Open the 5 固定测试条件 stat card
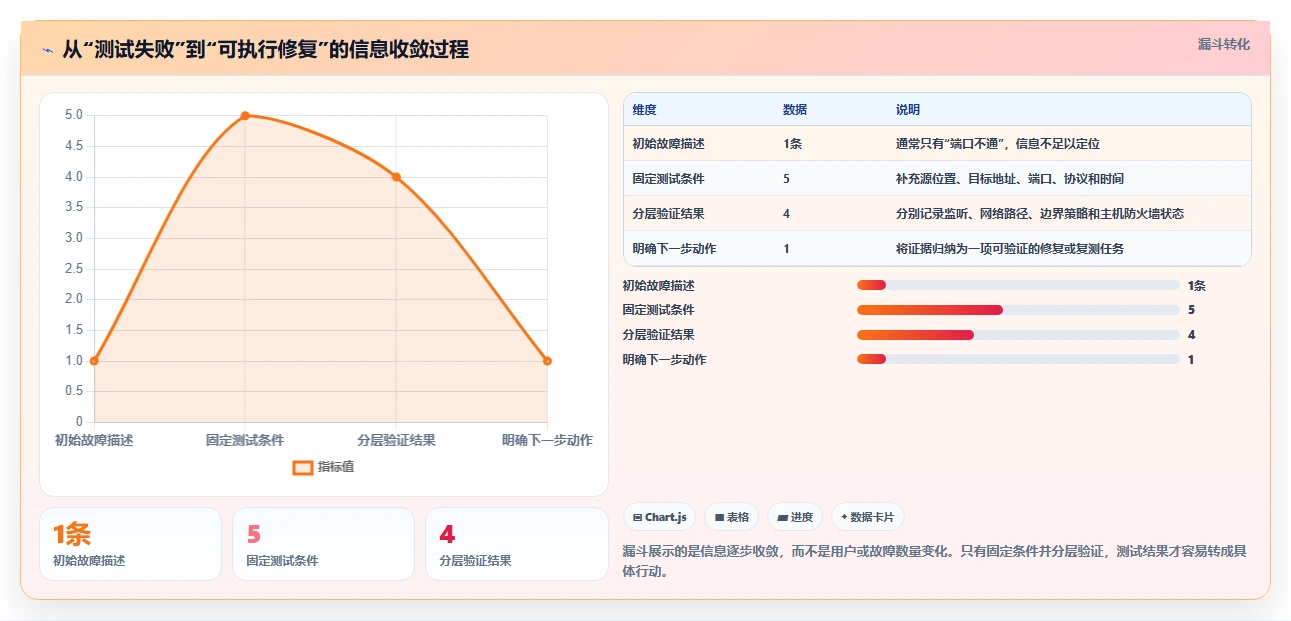Screen dimensions: 1291x621 point(323,544)
